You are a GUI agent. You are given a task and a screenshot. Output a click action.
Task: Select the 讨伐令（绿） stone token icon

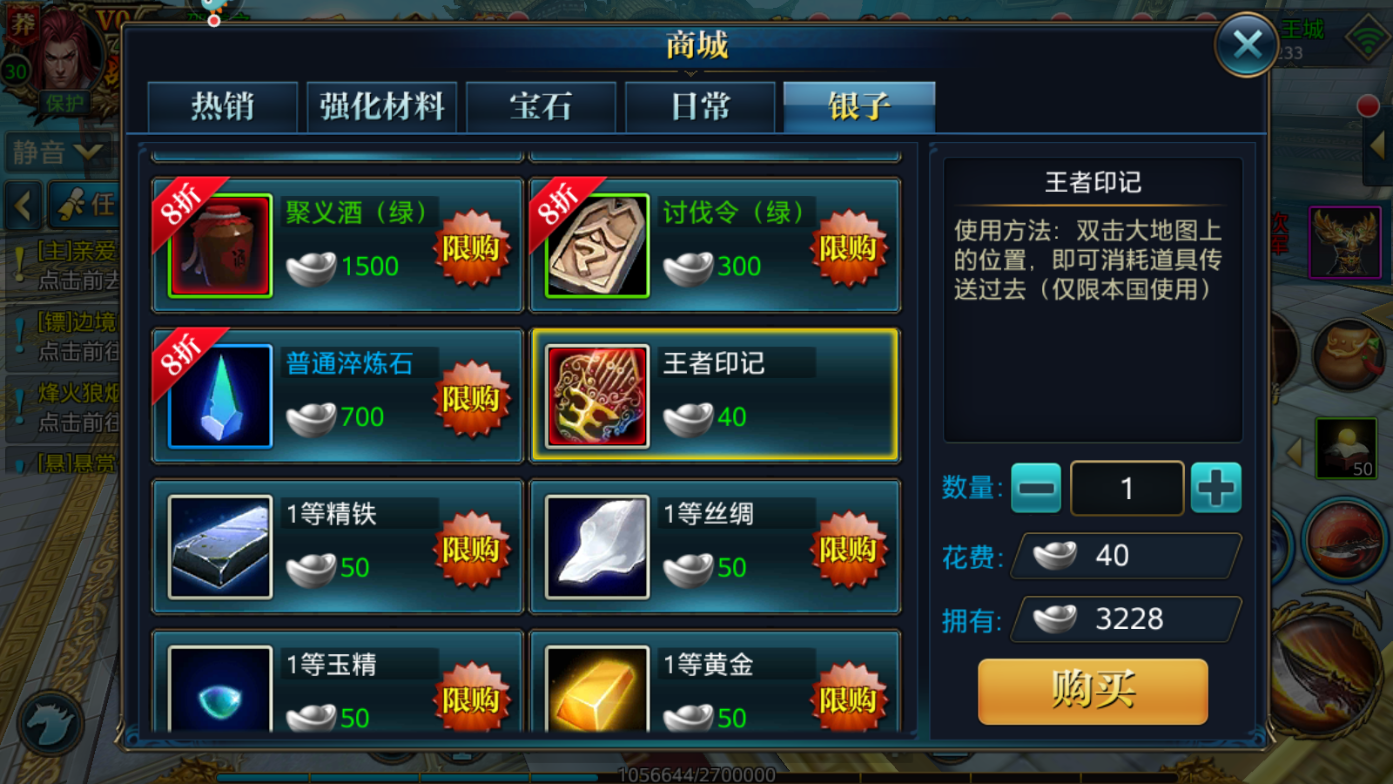597,246
